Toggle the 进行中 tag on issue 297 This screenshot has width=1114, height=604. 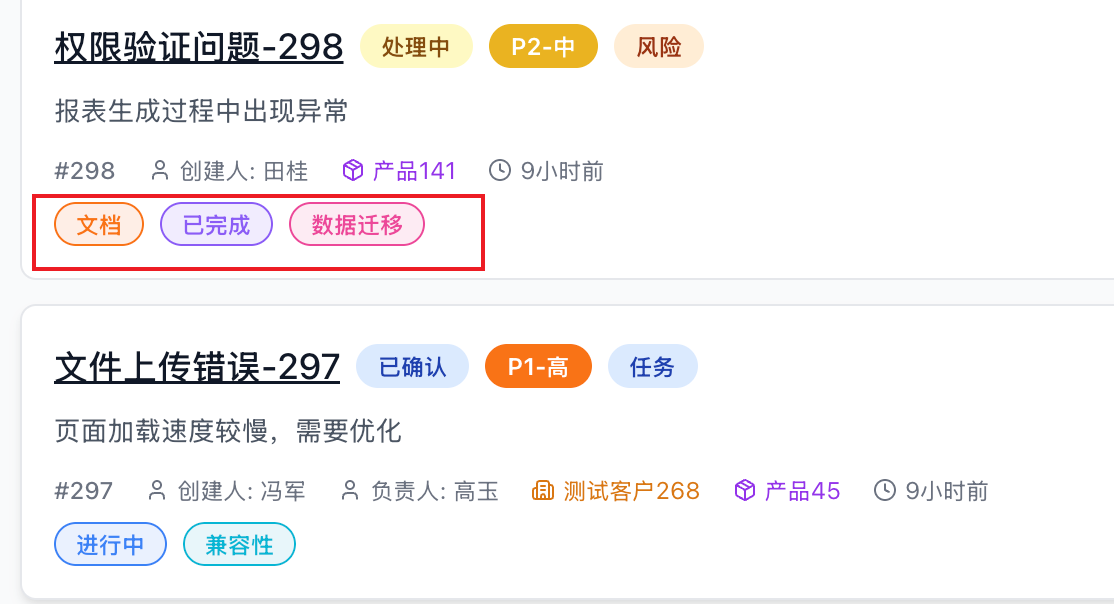[x=110, y=544]
